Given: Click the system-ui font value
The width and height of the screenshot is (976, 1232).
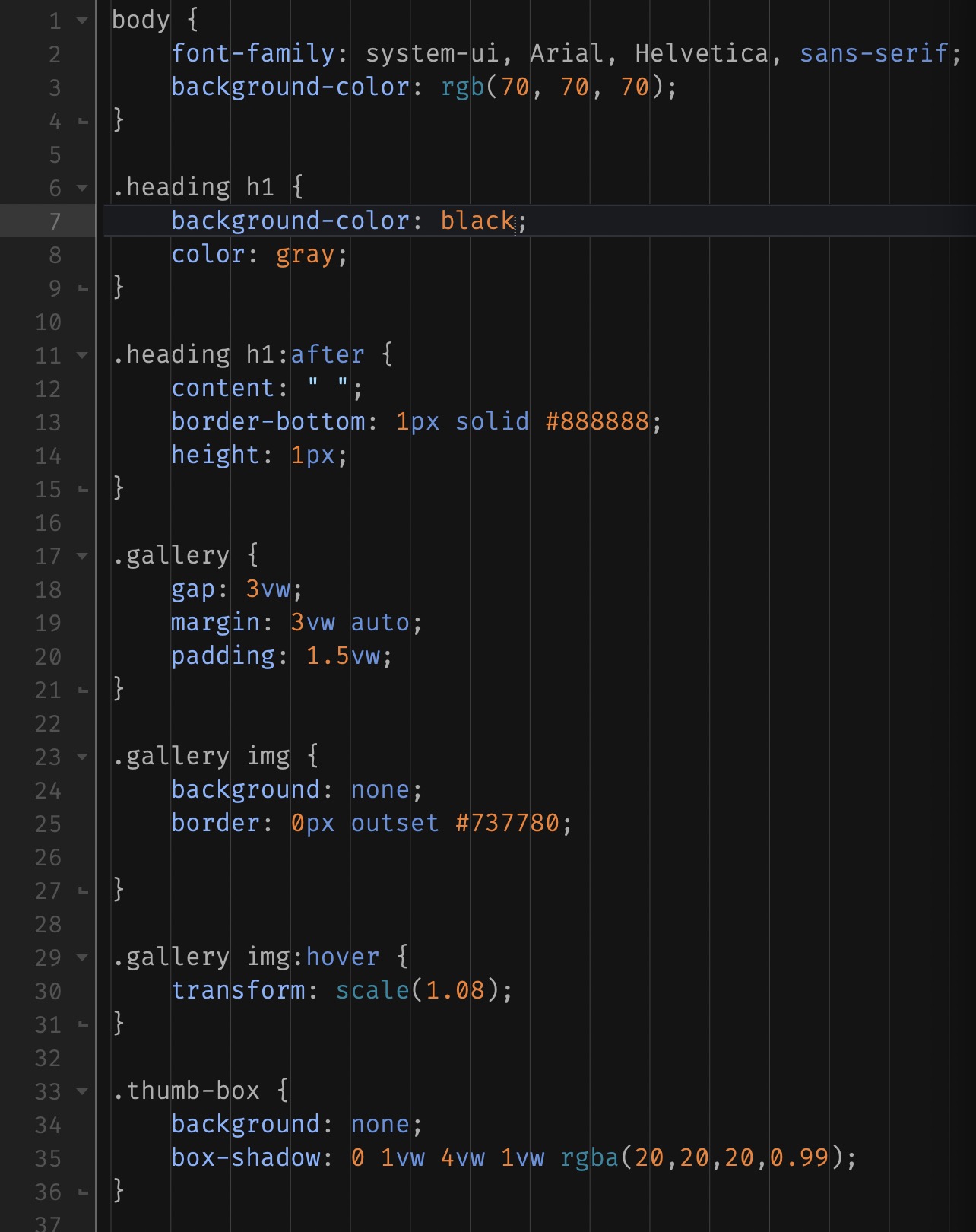Looking at the screenshot, I should (433, 53).
